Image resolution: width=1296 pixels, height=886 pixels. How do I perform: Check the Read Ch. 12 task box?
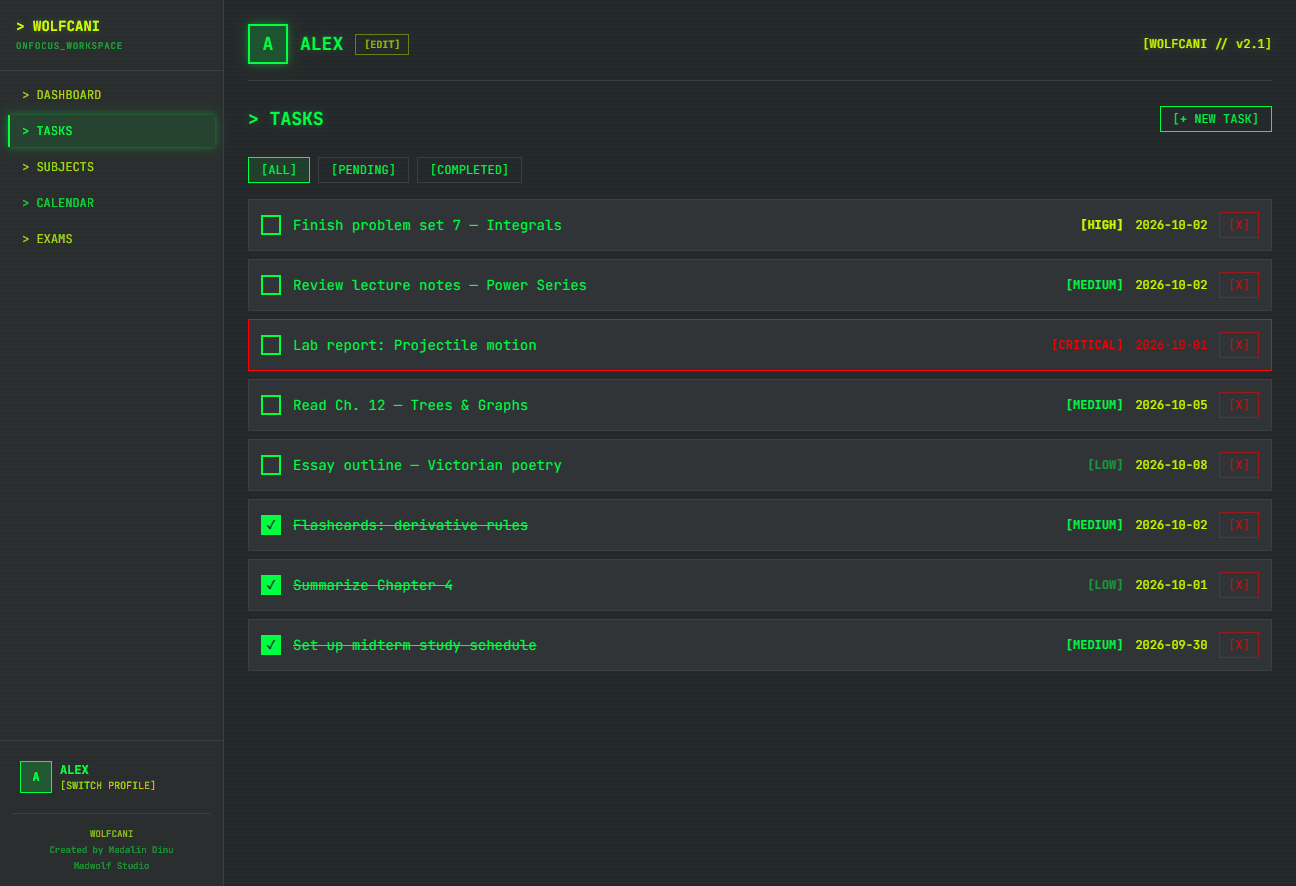point(271,405)
